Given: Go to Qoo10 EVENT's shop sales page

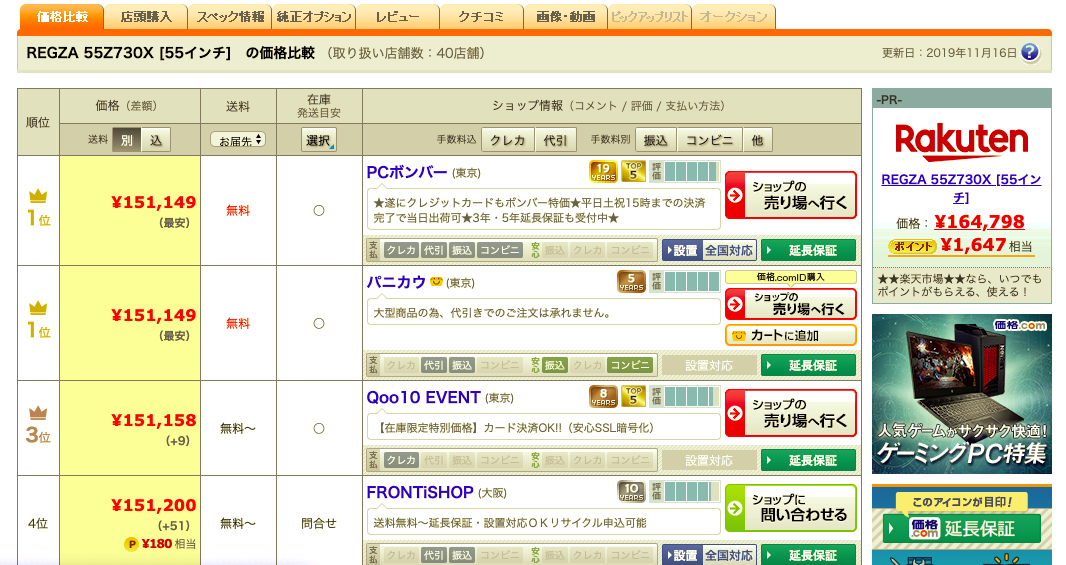Looking at the screenshot, I should click(x=791, y=413).
